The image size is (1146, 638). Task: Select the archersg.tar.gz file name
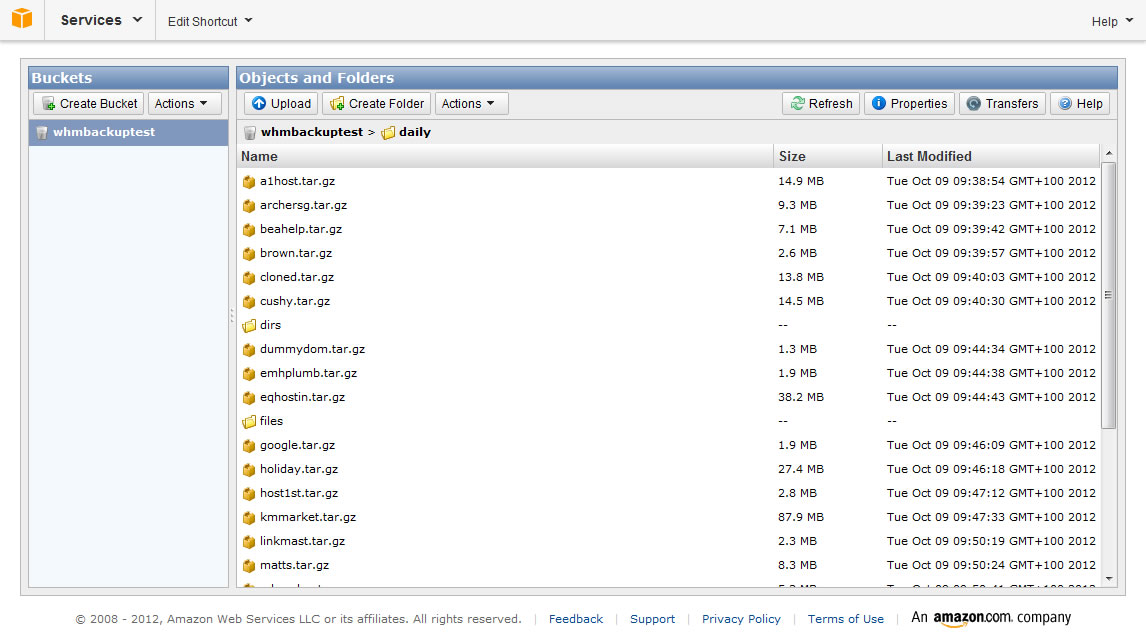pyautogui.click(x=303, y=205)
